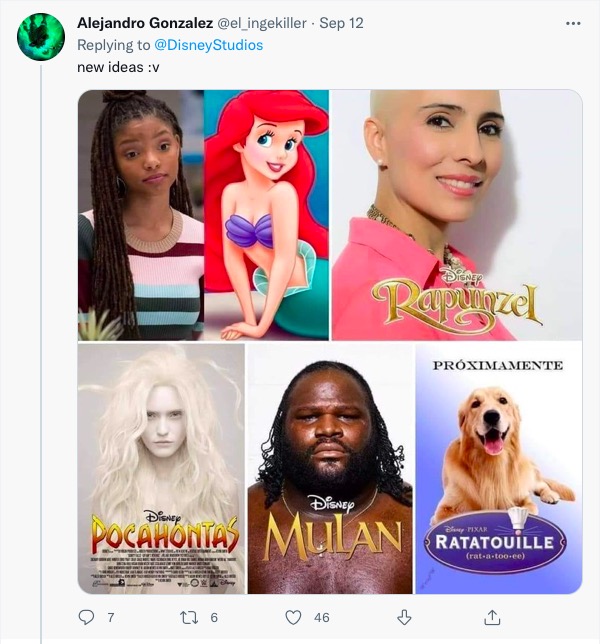
Task: Click the like count of 46
Action: 321,618
